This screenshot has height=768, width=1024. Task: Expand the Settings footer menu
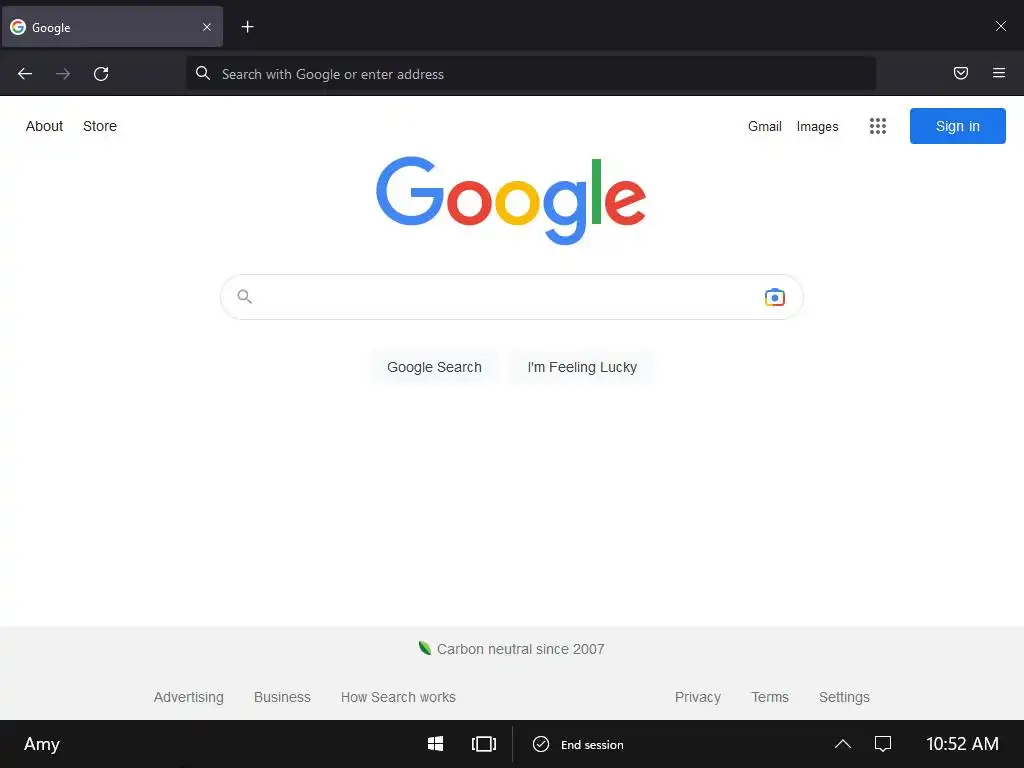(x=844, y=697)
